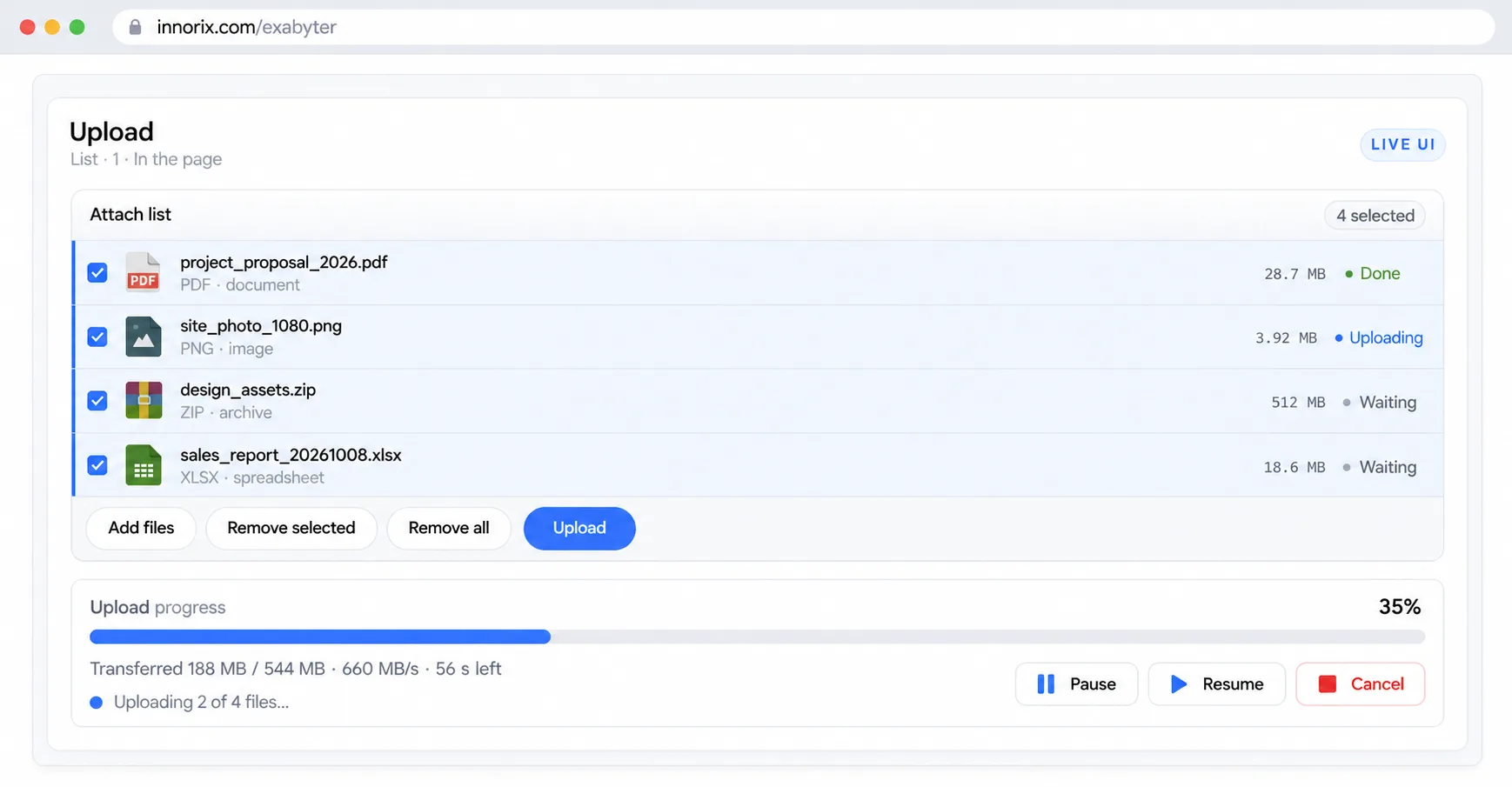Click the LIVE UI badge
Viewport: 1512px width, 787px height.
coord(1402,144)
